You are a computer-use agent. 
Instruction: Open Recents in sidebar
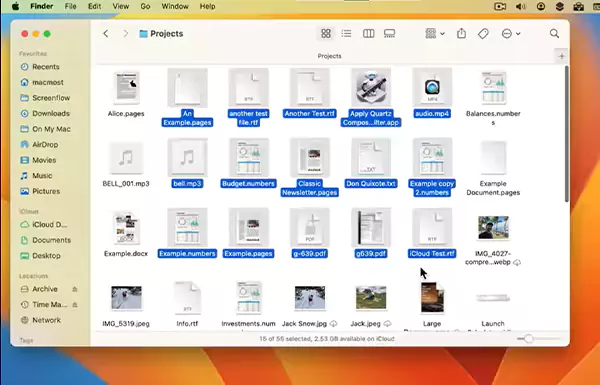click(x=46, y=67)
